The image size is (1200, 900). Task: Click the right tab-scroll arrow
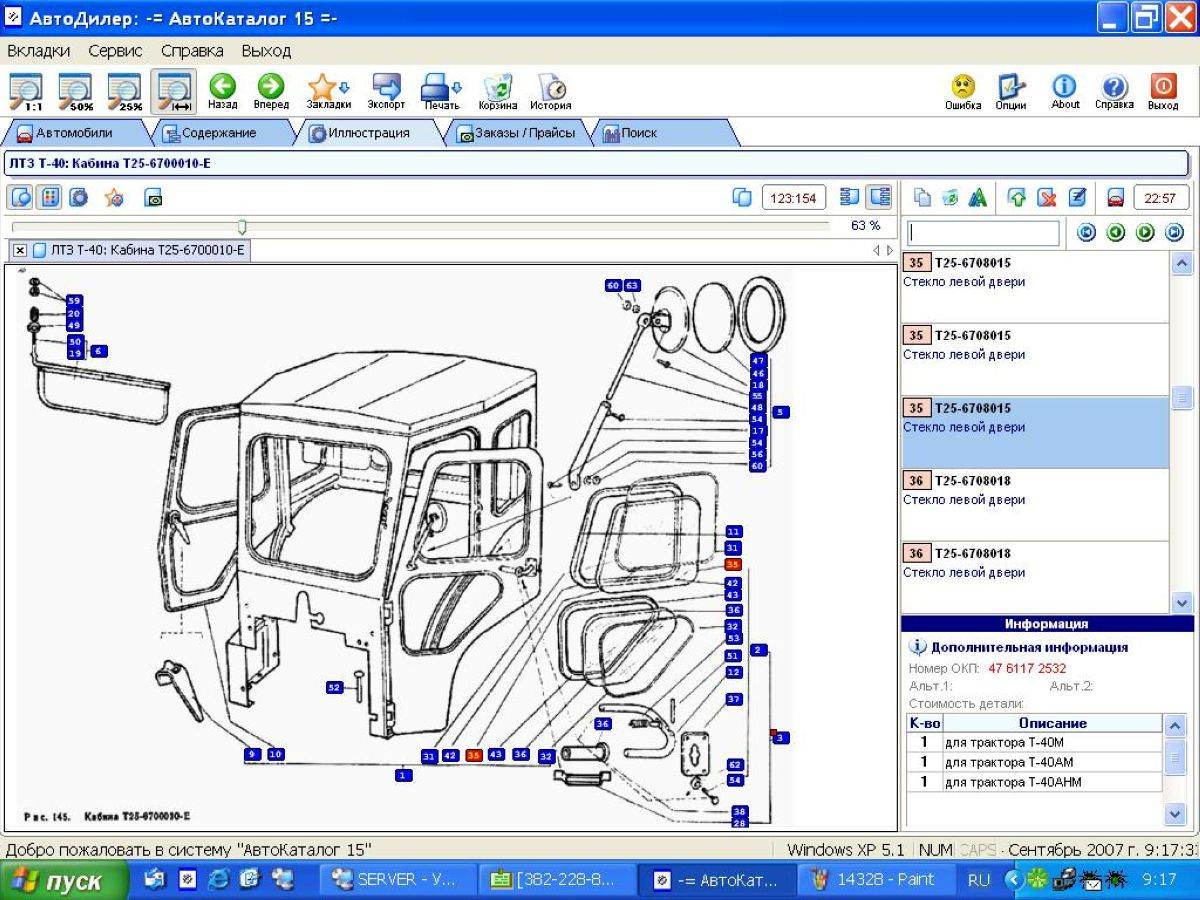coord(889,250)
